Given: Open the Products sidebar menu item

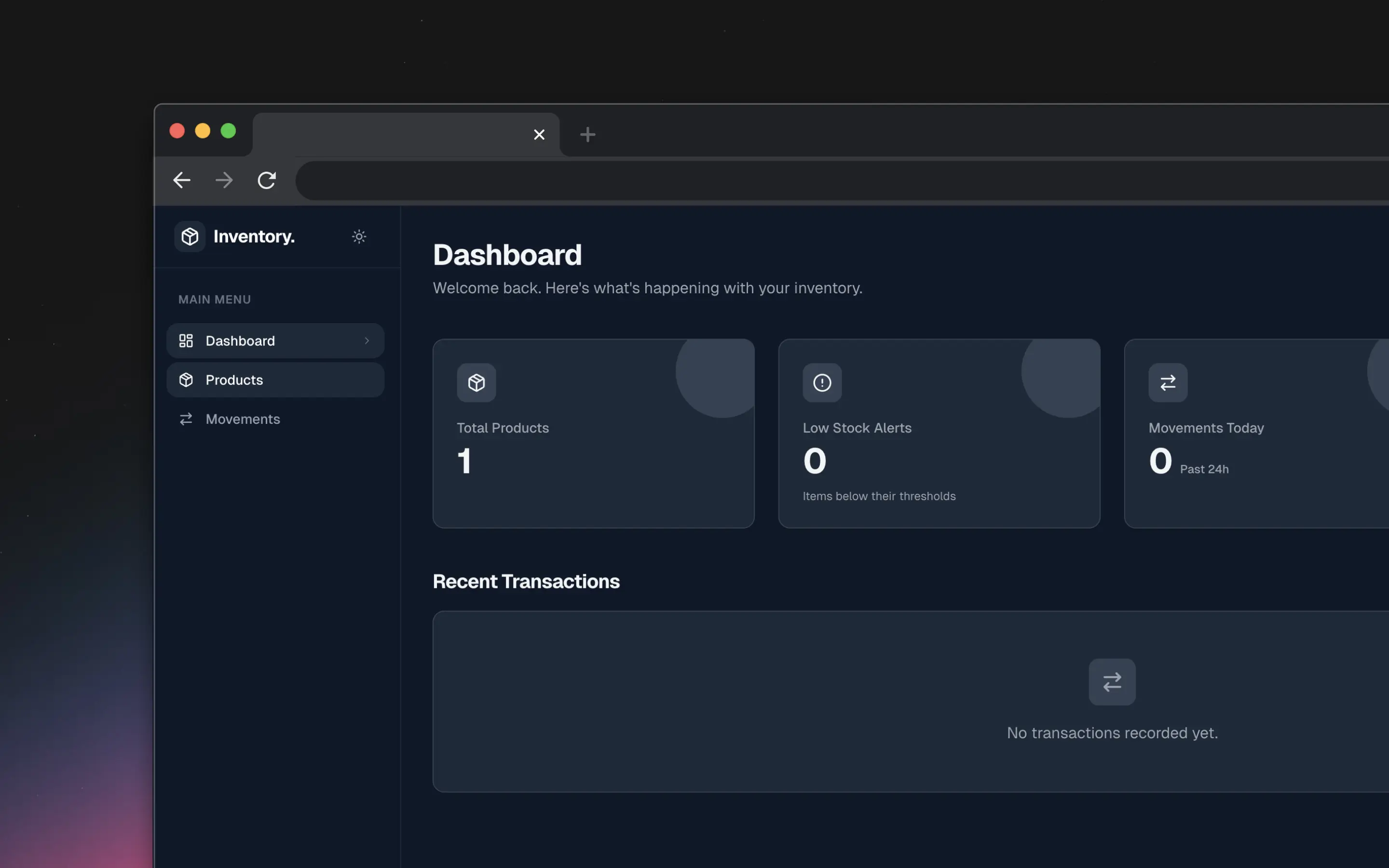Looking at the screenshot, I should tap(234, 380).
